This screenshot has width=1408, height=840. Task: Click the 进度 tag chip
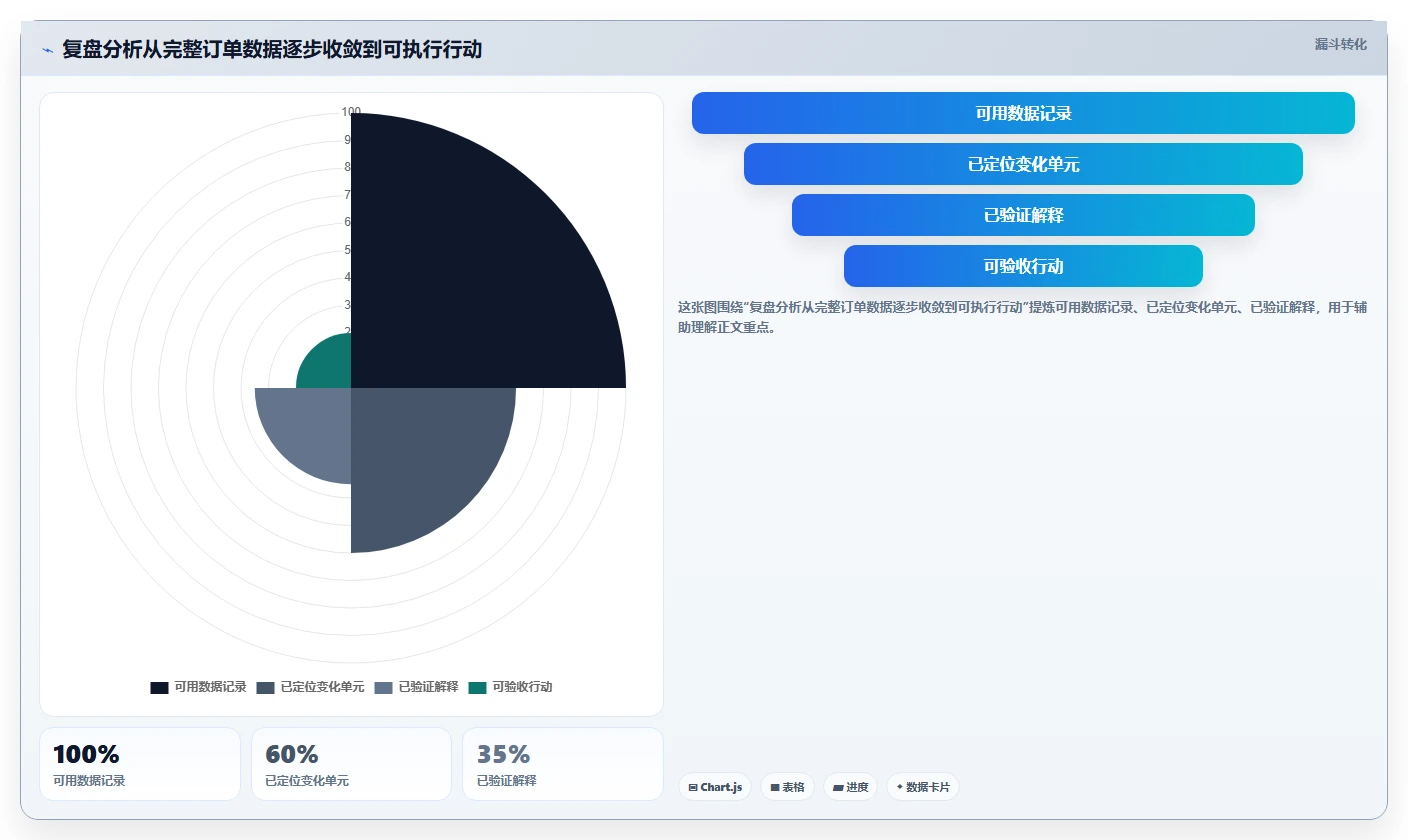click(851, 787)
